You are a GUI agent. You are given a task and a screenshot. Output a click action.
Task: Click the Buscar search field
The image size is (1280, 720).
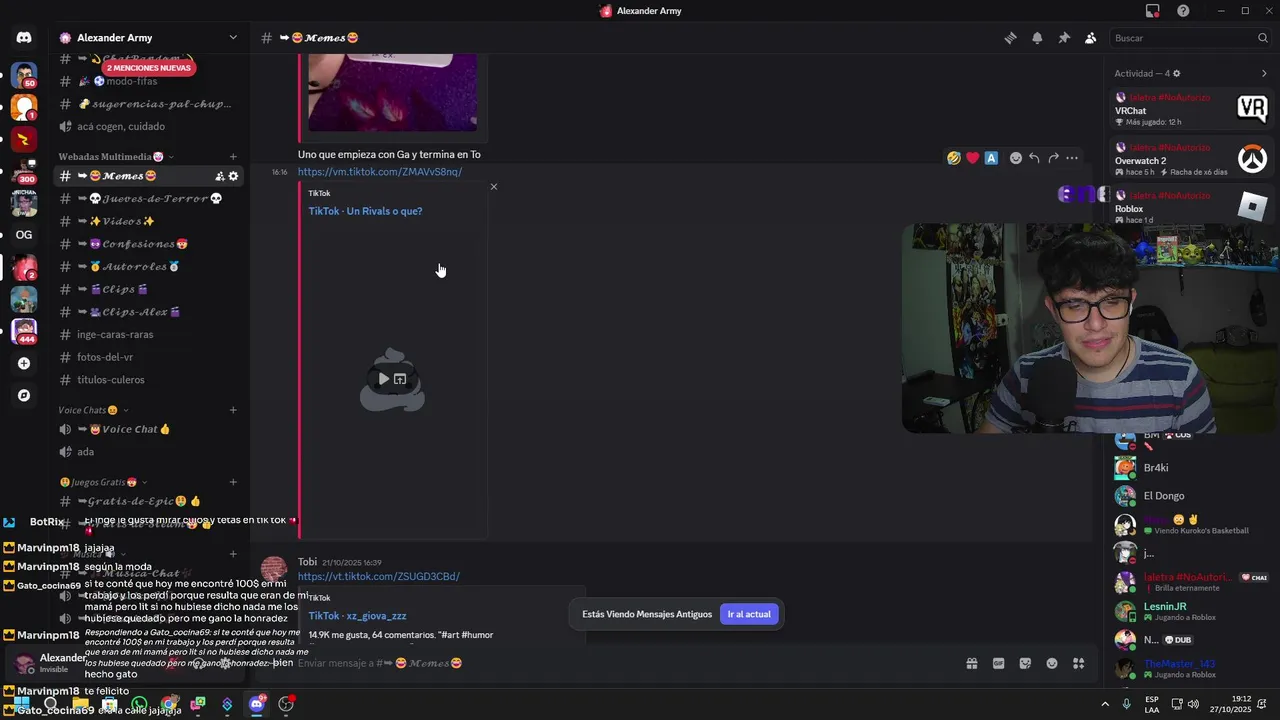pos(1190,38)
